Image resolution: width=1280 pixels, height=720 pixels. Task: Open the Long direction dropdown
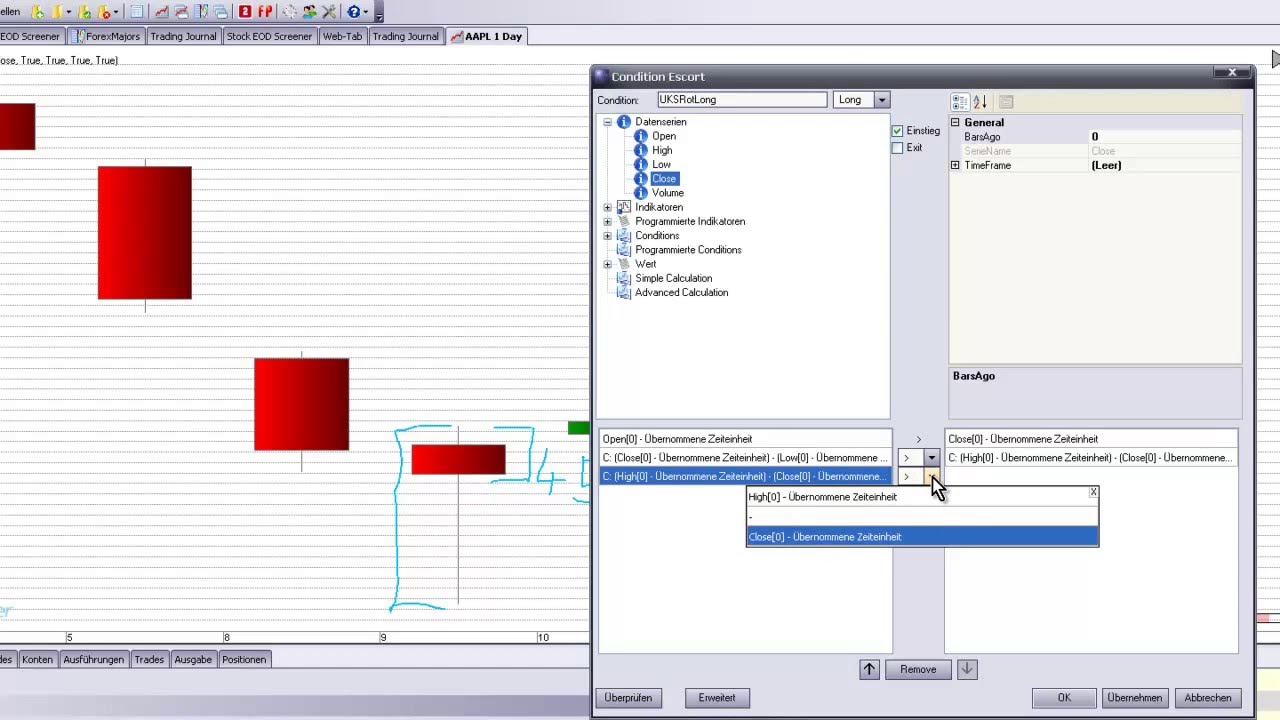[x=882, y=100]
